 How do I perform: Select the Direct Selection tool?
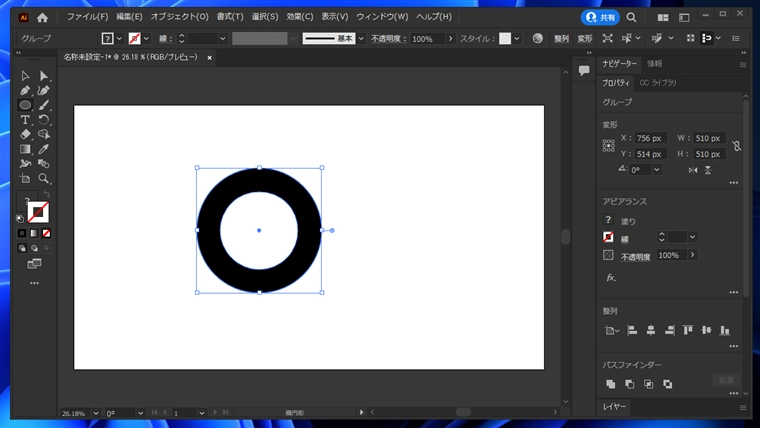click(44, 76)
